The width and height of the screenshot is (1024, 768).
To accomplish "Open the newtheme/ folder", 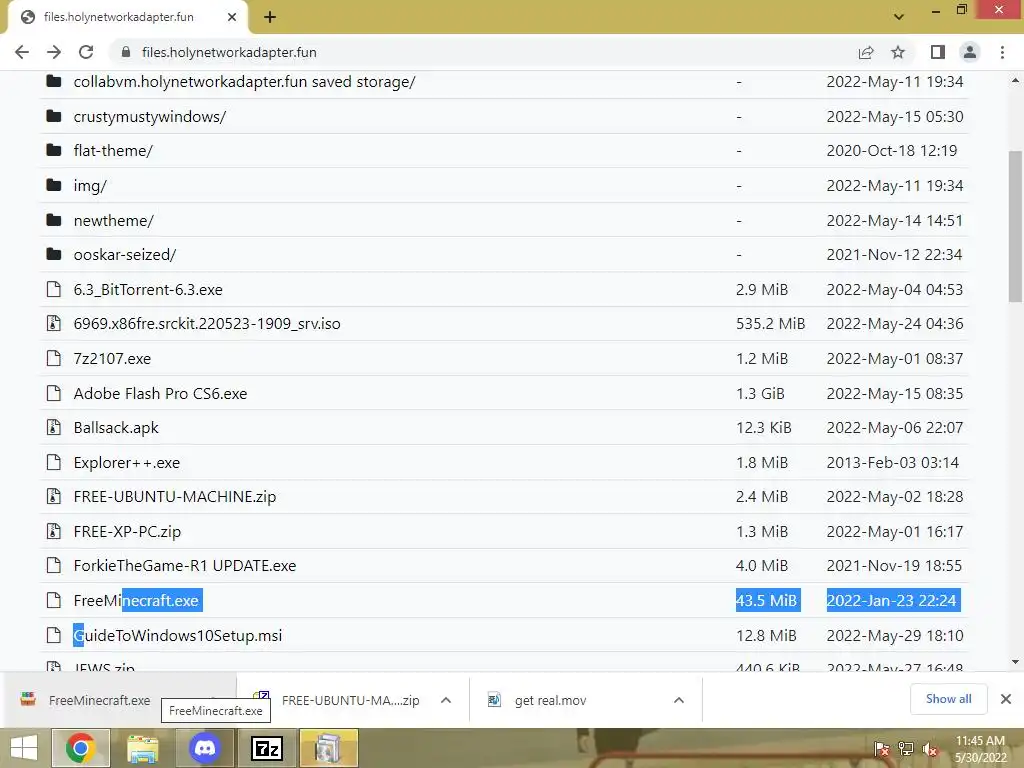I will [114, 220].
